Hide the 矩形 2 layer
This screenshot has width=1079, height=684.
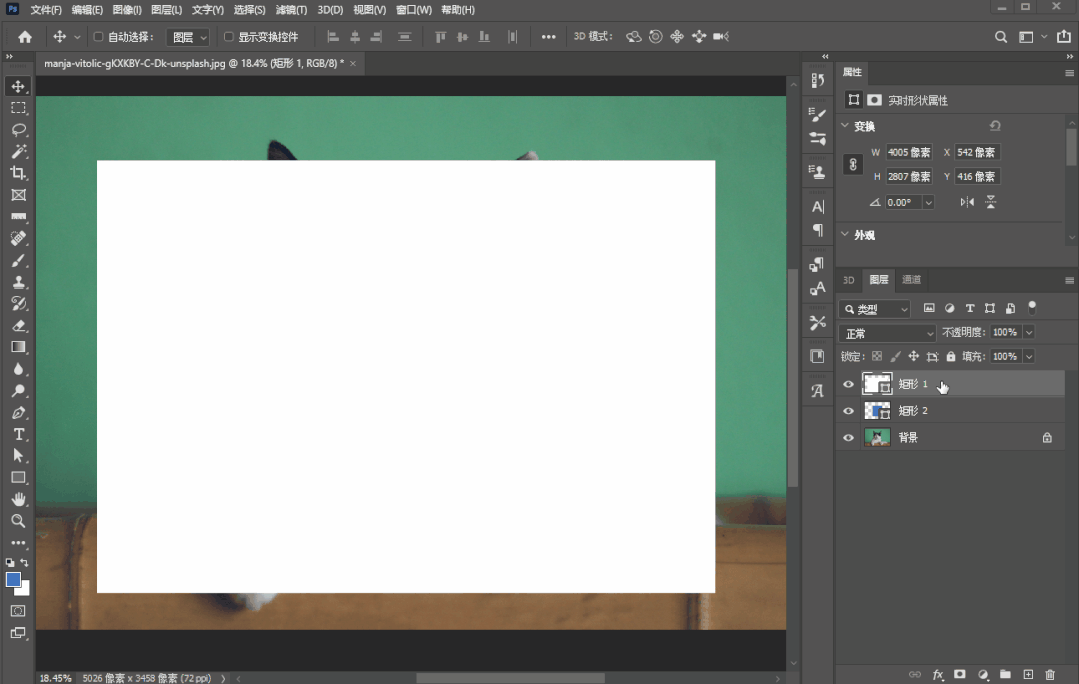click(x=848, y=411)
